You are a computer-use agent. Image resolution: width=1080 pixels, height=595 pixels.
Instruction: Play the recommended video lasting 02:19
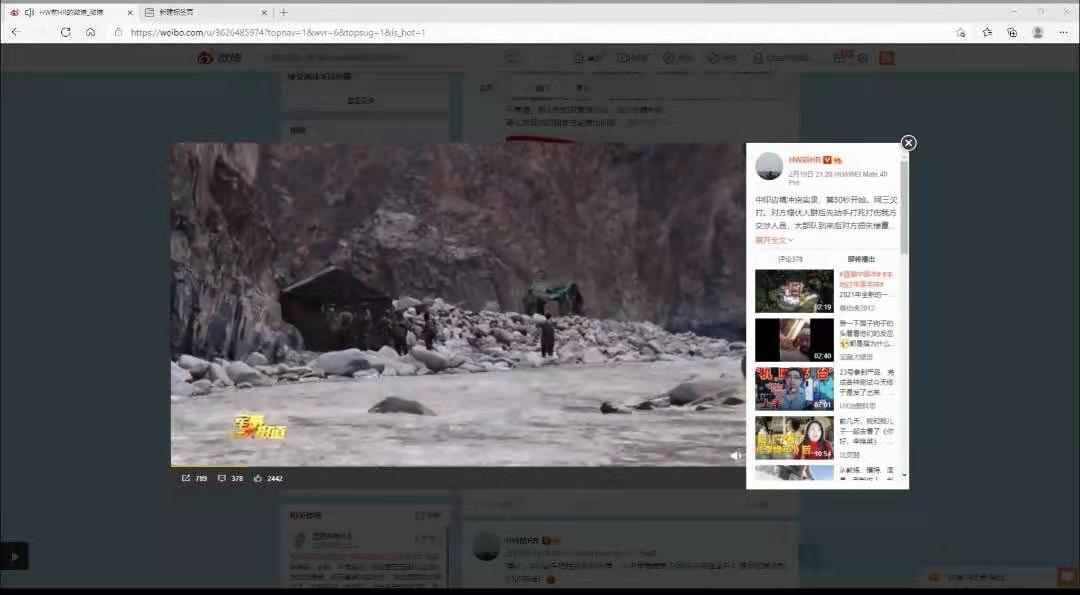(x=794, y=291)
